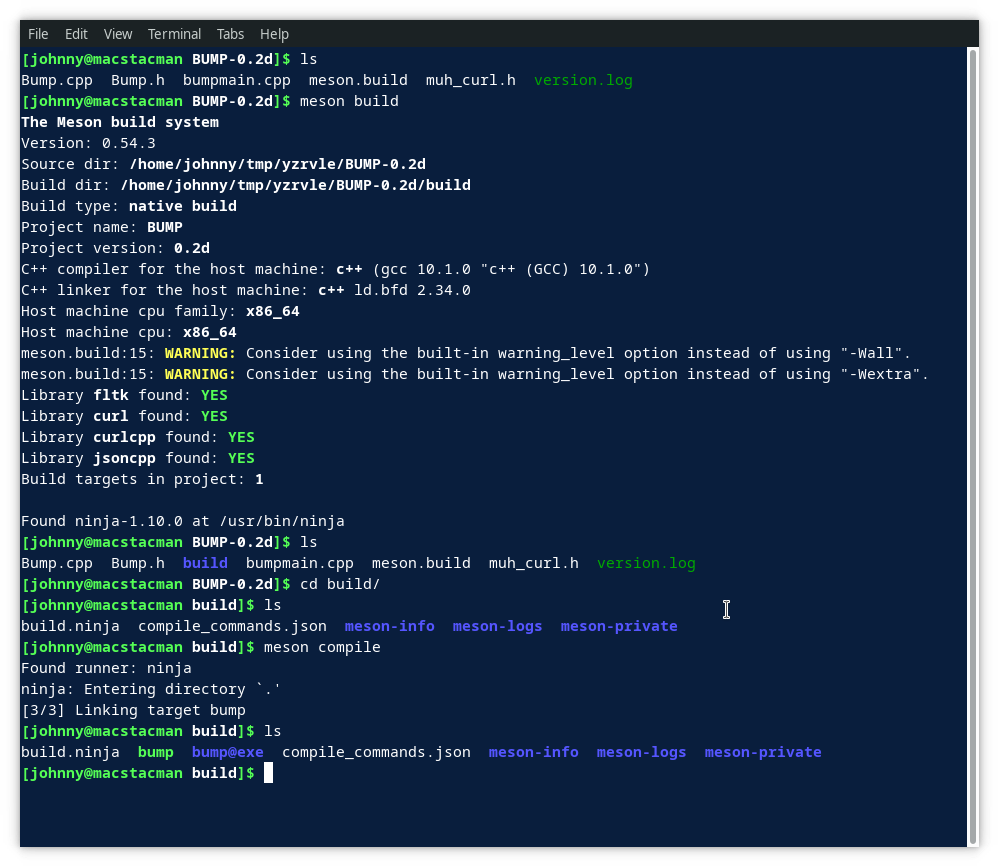Open the View menu
999x867 pixels.
(118, 34)
